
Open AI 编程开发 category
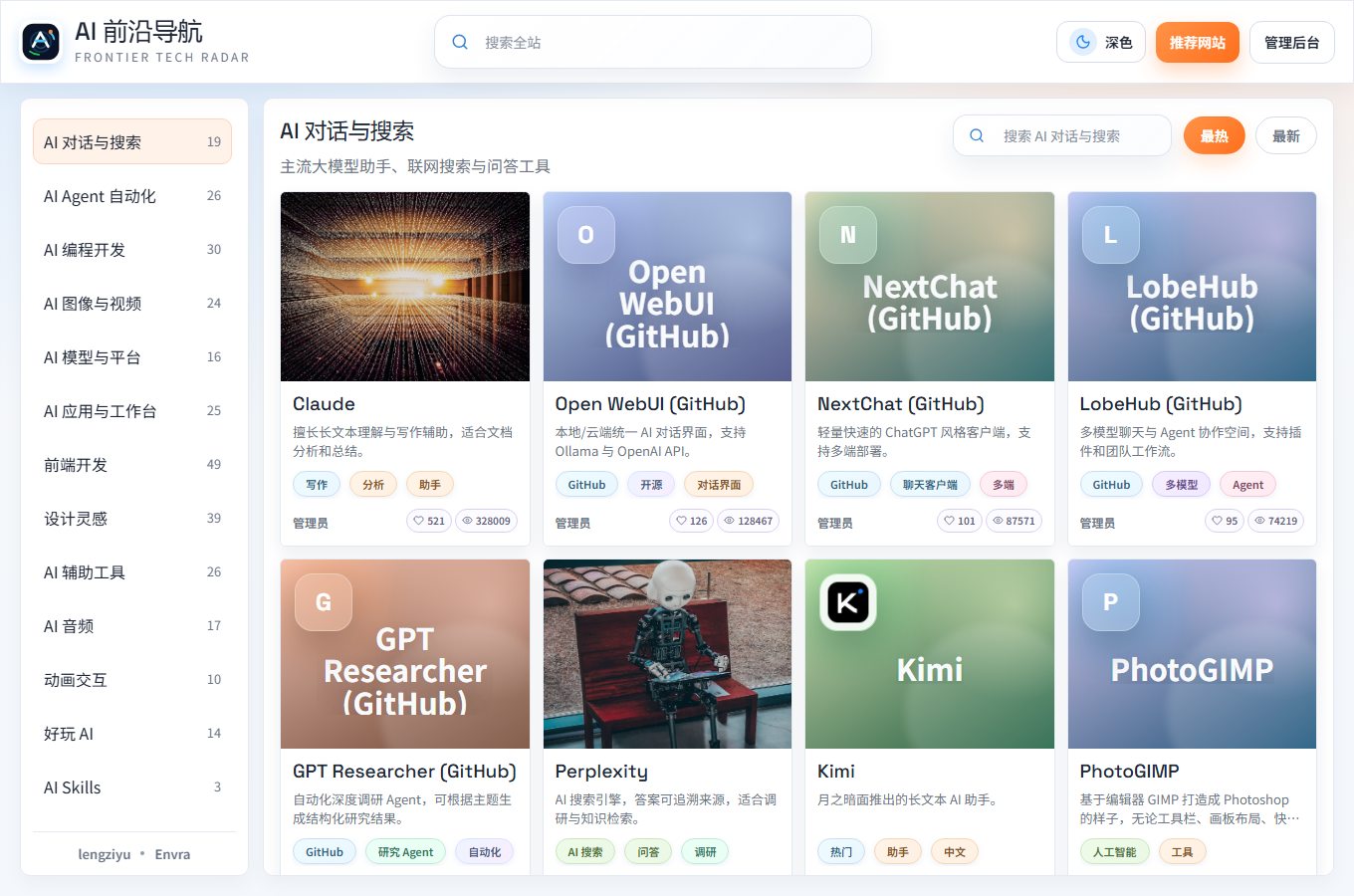[x=132, y=250]
